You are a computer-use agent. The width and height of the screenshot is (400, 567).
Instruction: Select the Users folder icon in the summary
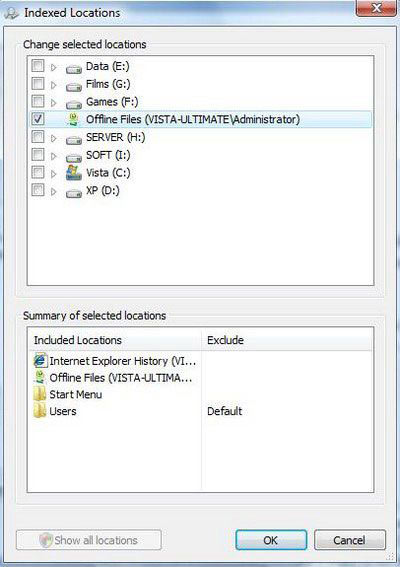pyautogui.click(x=40, y=410)
